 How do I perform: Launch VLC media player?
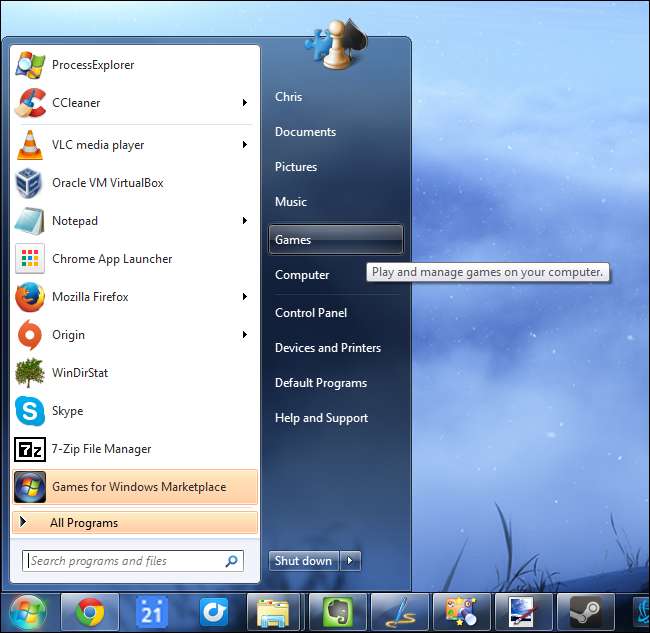(98, 145)
